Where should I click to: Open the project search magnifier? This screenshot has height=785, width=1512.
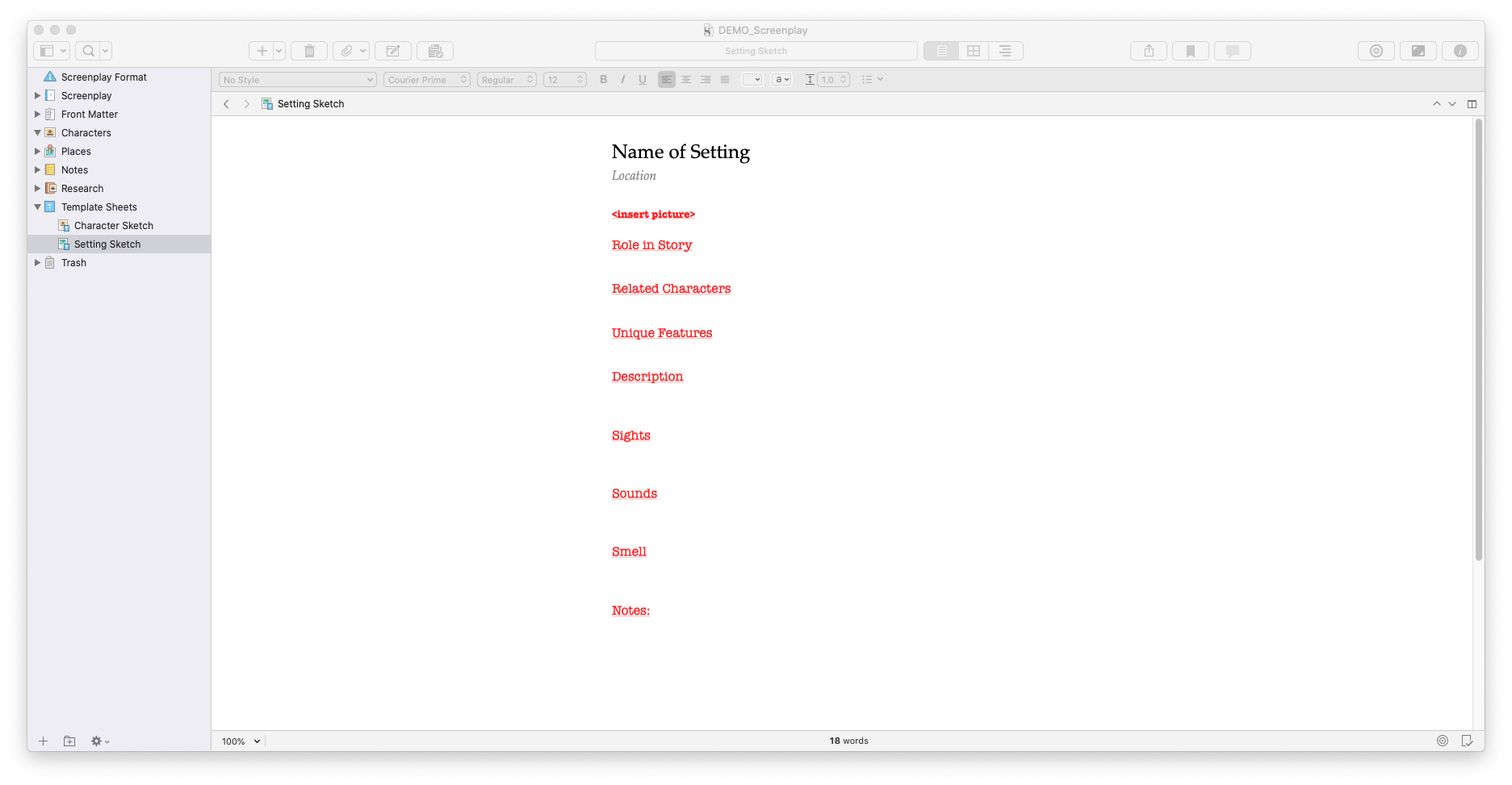point(87,50)
